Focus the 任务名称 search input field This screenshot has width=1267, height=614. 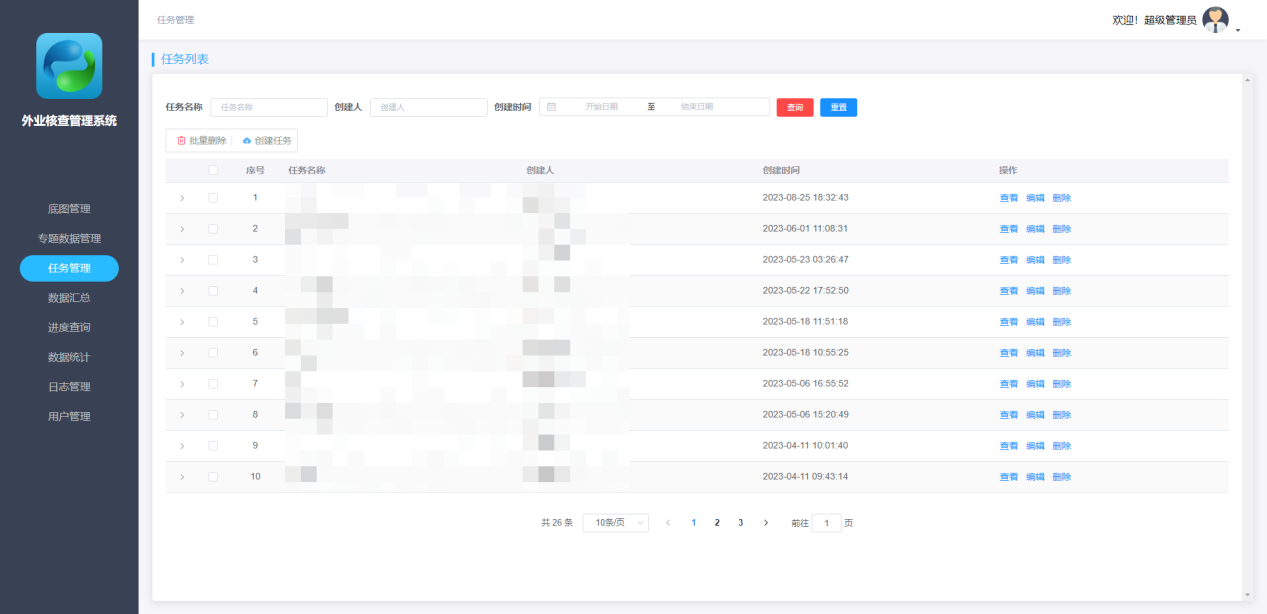point(268,107)
